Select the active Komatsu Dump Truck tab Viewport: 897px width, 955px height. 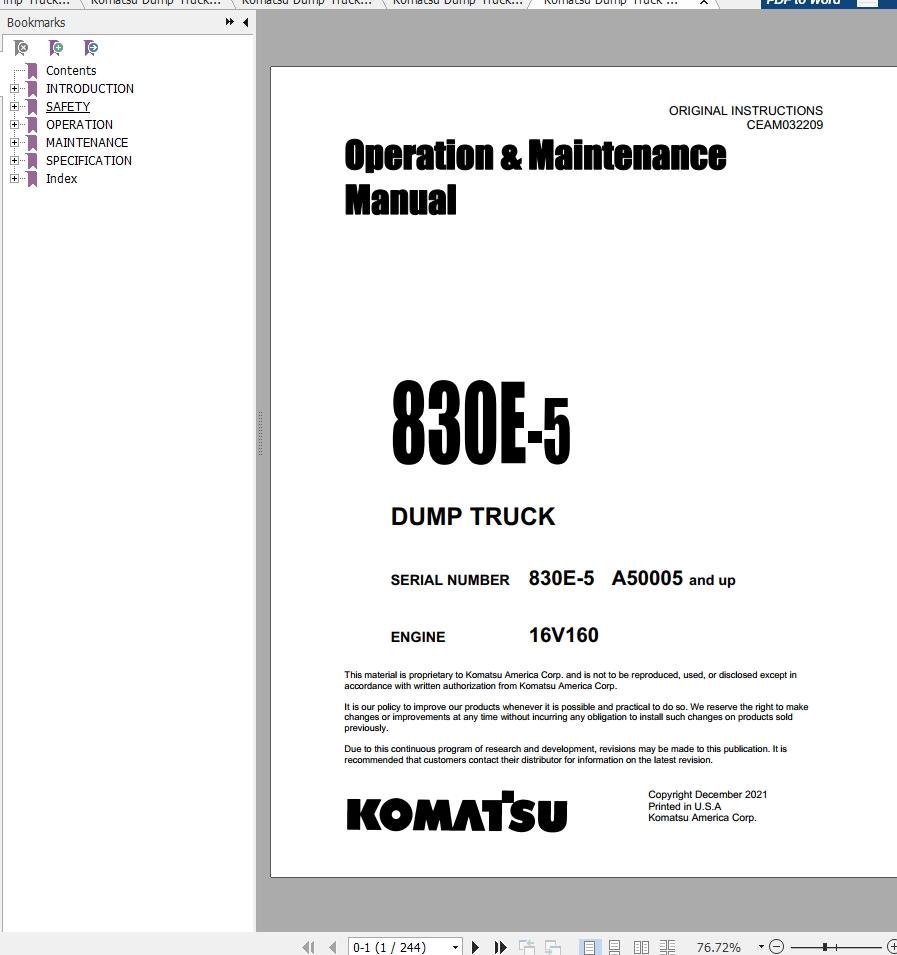pyautogui.click(x=610, y=2)
